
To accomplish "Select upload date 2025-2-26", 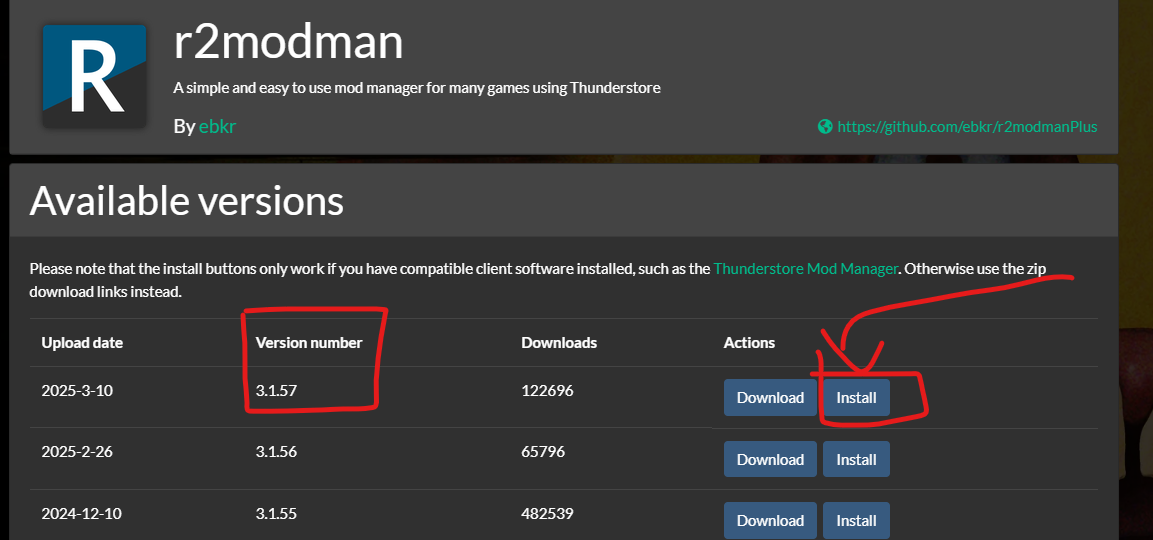I will click(77, 452).
